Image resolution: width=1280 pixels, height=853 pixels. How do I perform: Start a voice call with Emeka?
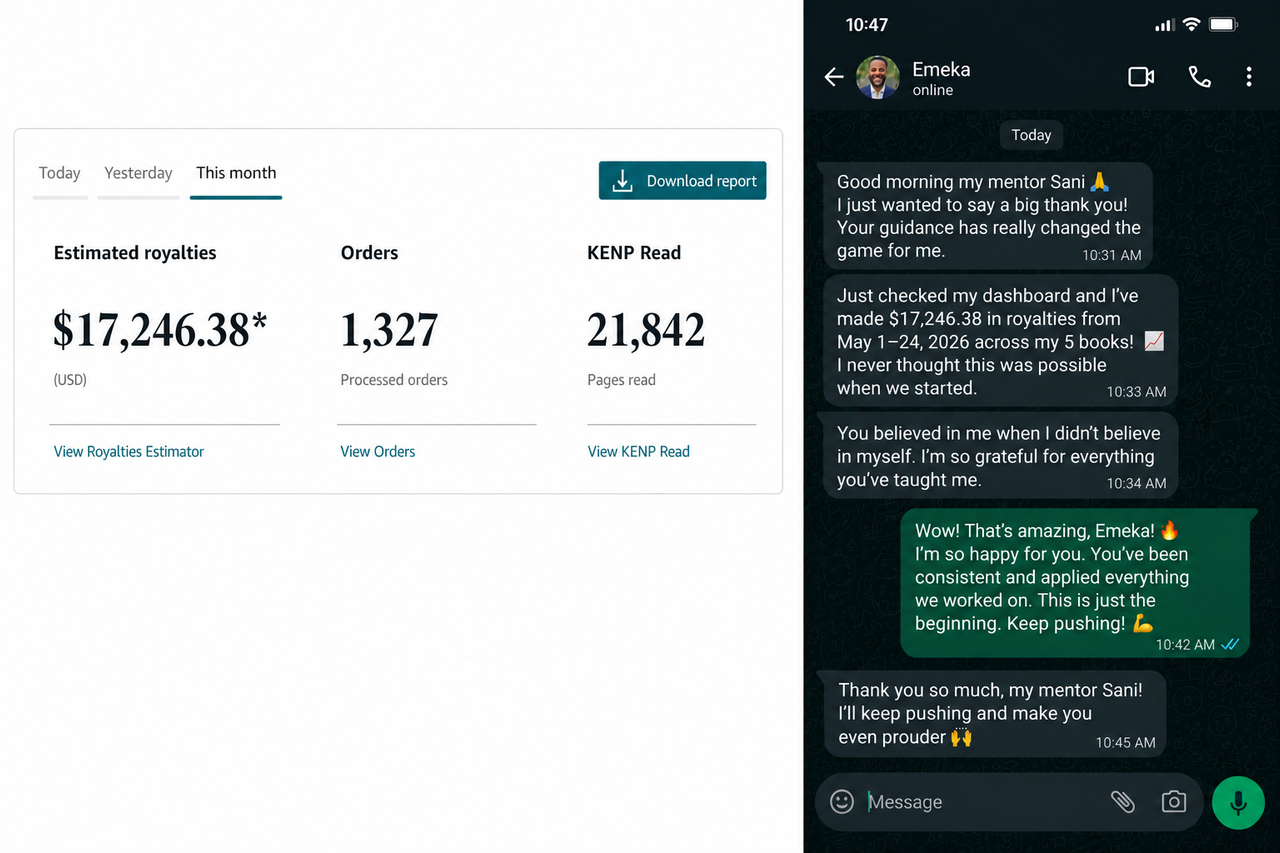click(1199, 77)
